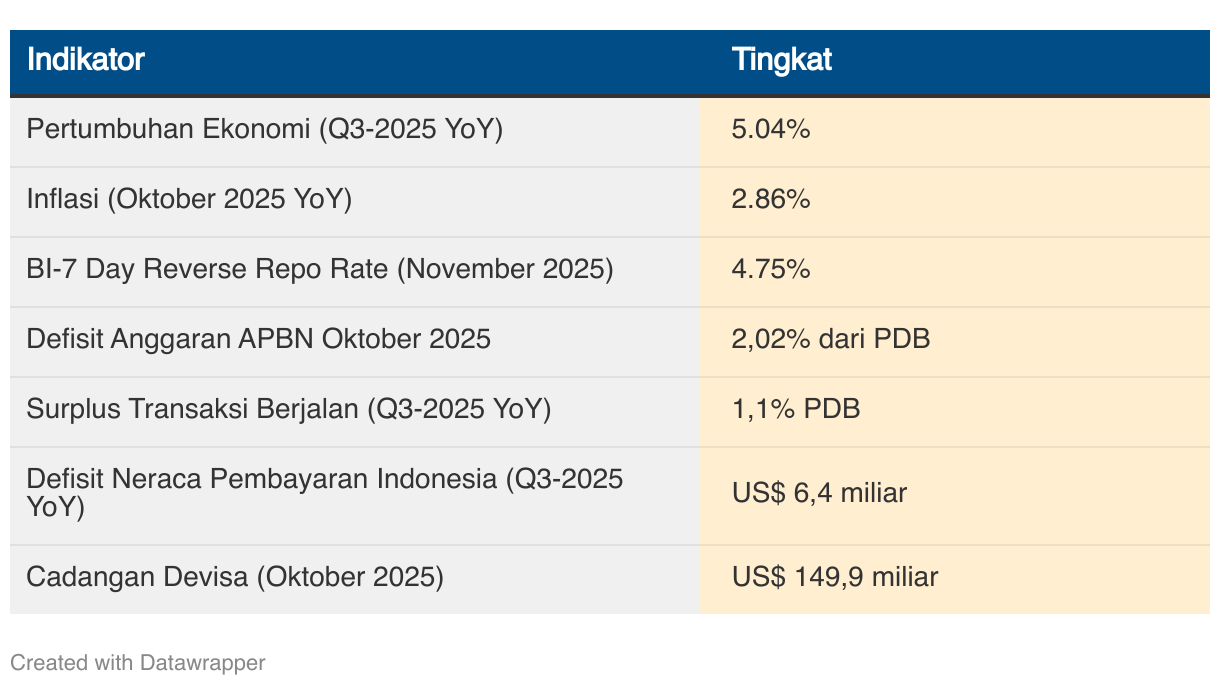
Task: Click the Tingkat column header
Action: (781, 60)
